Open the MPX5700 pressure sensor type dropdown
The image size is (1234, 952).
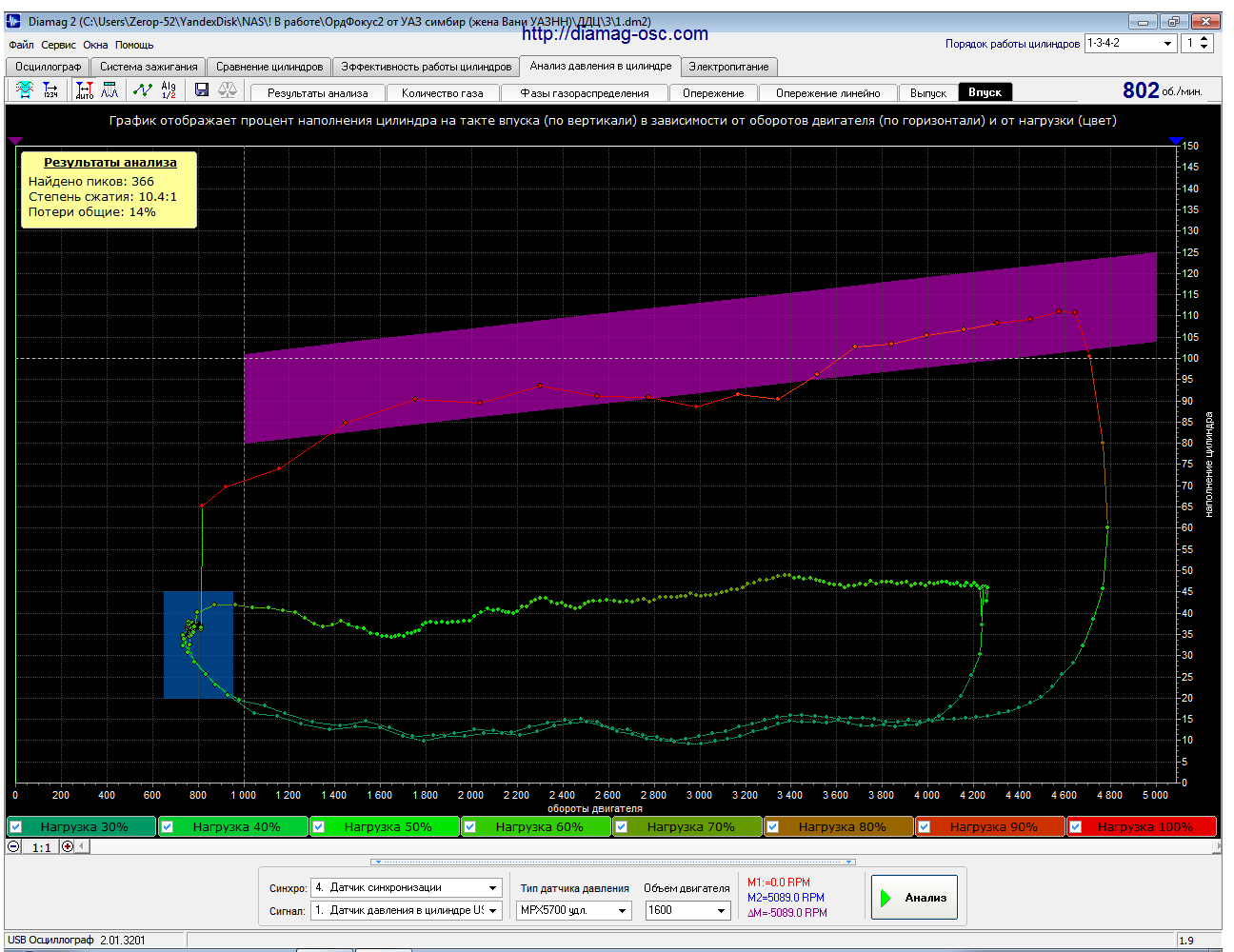[574, 910]
